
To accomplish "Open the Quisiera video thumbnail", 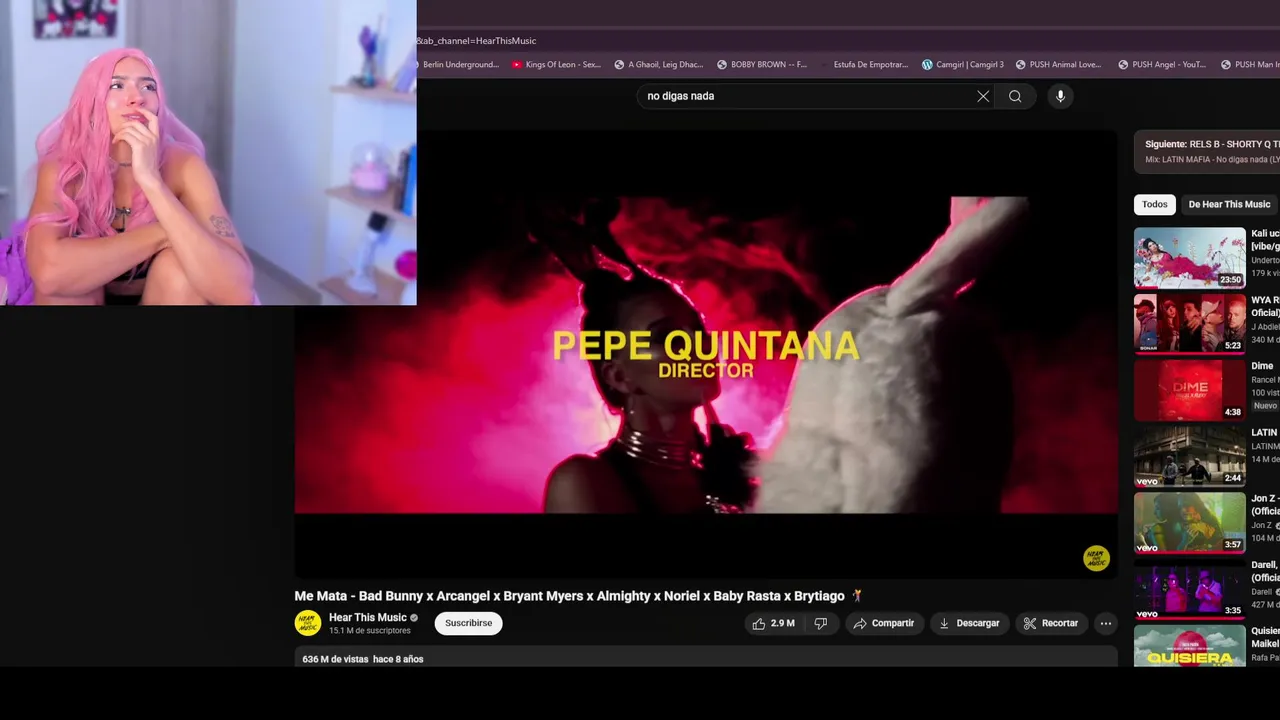I will pos(1189,646).
